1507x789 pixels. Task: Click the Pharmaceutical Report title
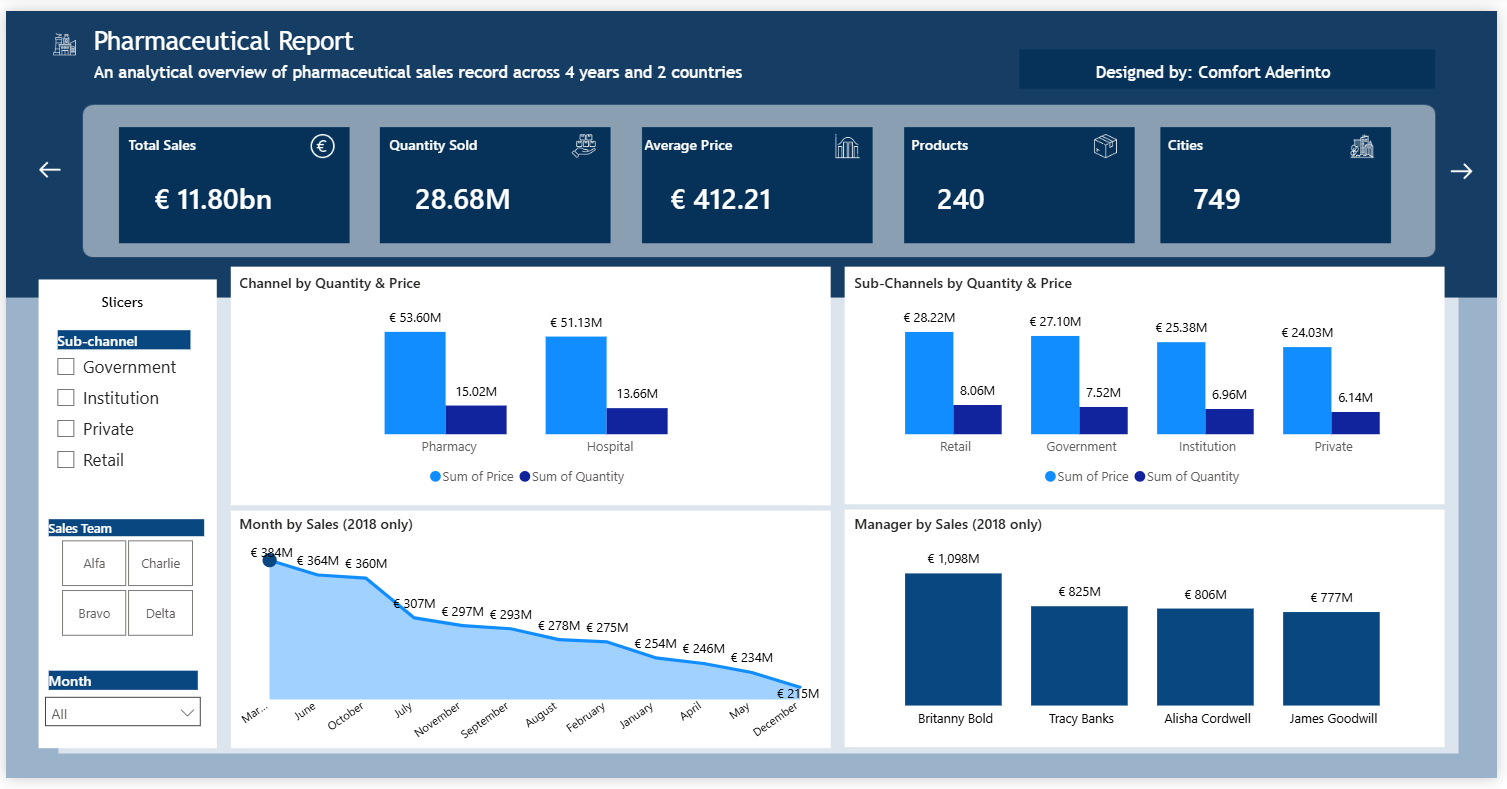(224, 41)
